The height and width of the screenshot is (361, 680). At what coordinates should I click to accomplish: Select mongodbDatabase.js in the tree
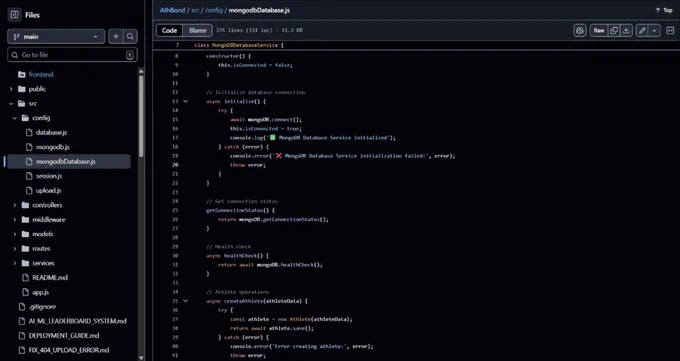[69, 161]
